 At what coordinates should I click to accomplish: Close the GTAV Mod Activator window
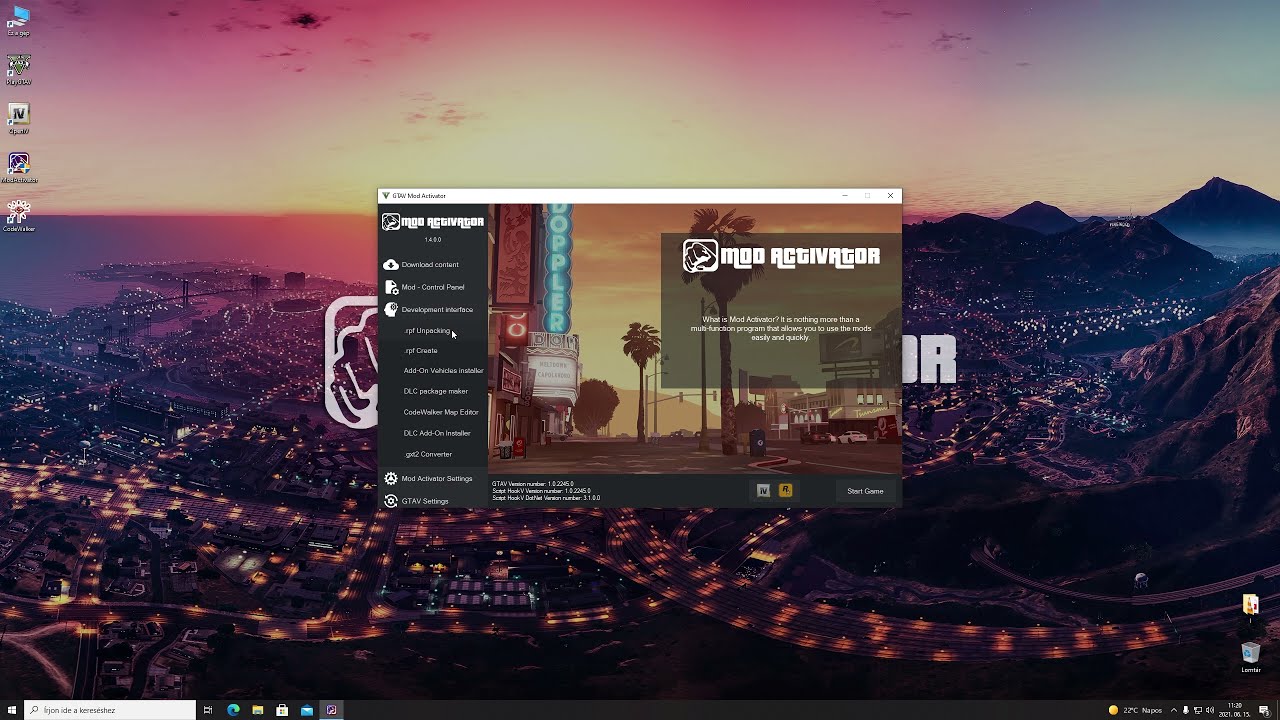pyautogui.click(x=890, y=196)
